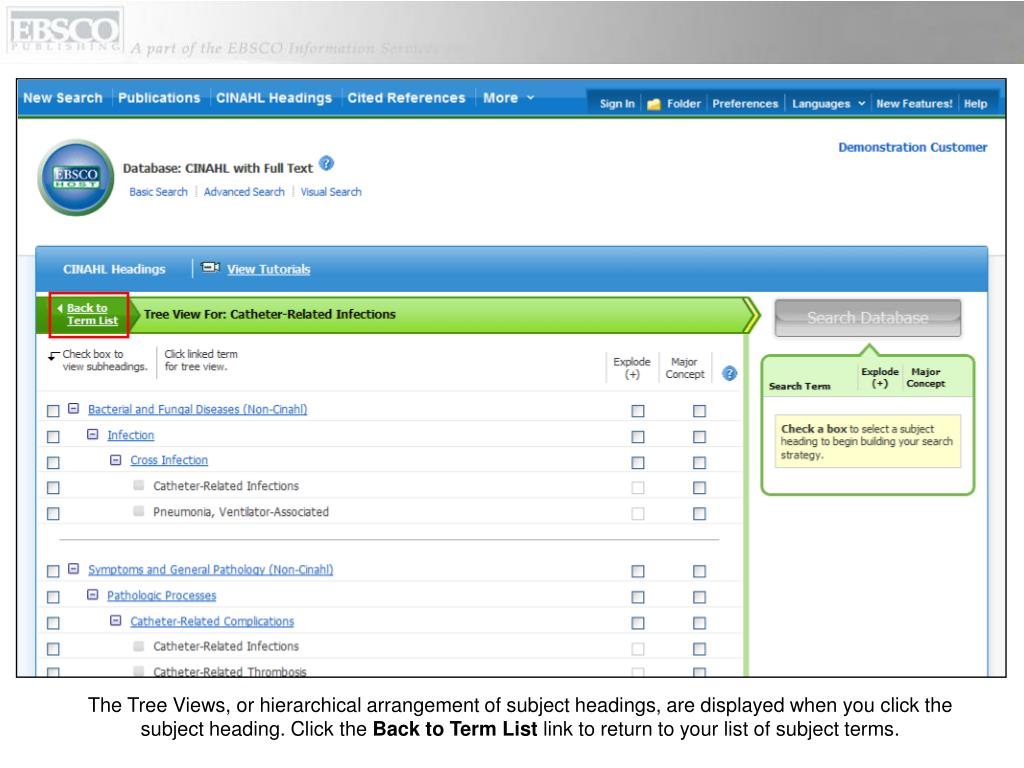Image resolution: width=1024 pixels, height=768 pixels.
Task: Open the More dropdown menu
Action: tap(508, 98)
